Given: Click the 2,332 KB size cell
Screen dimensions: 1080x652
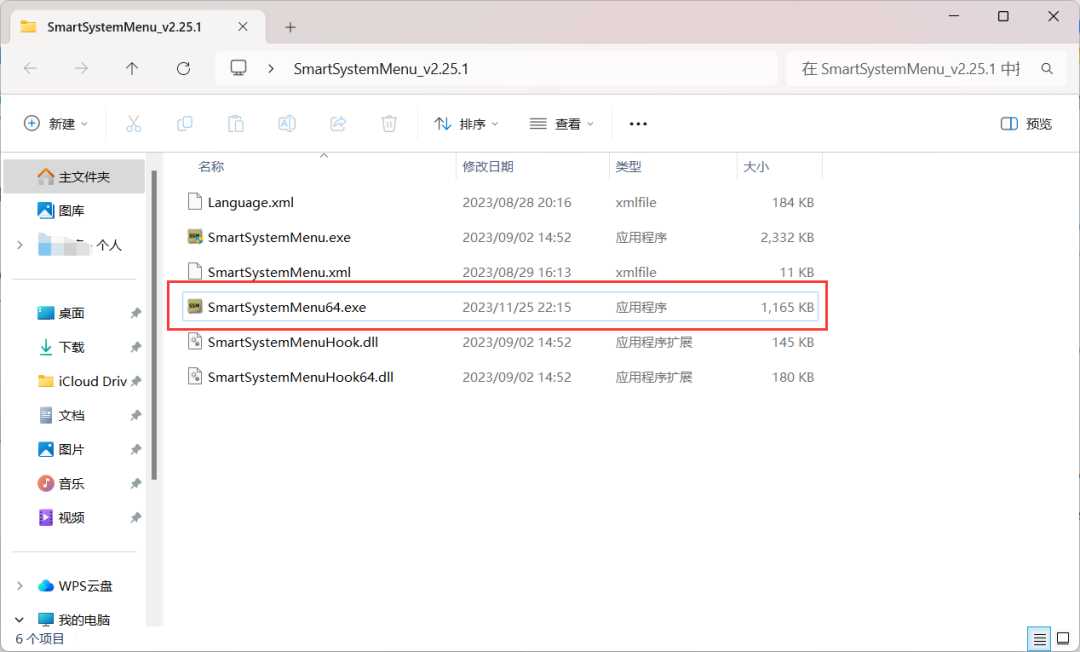Looking at the screenshot, I should tap(787, 237).
